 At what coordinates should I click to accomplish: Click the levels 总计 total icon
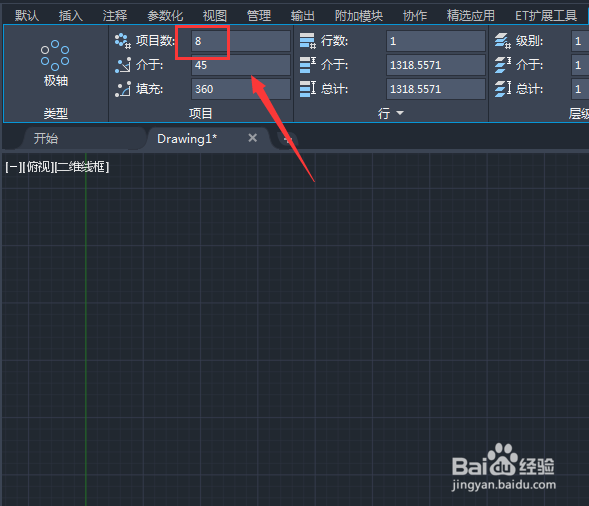pyautogui.click(x=503, y=89)
